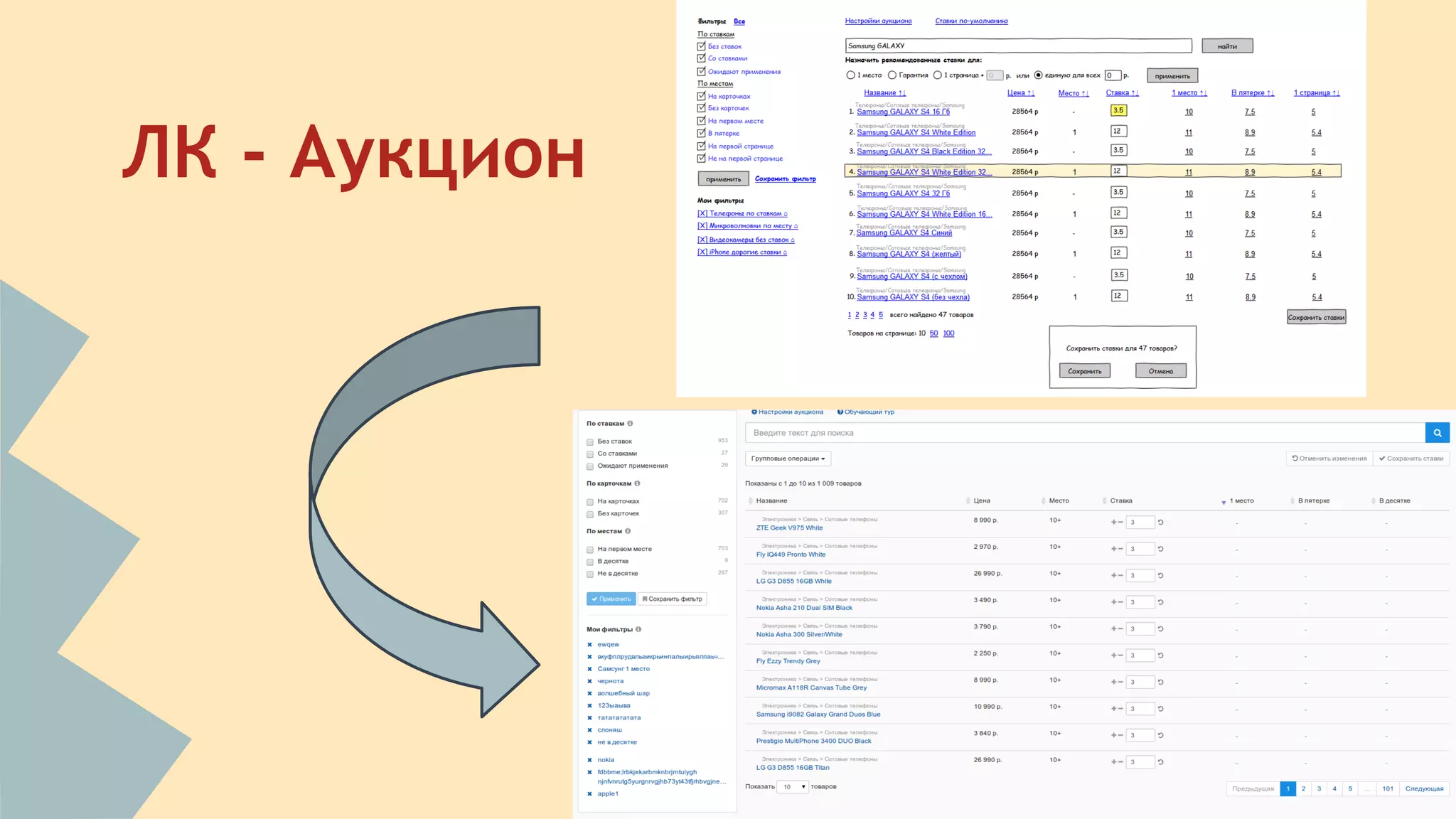
Task: Check 'Без ставок' in lower filter panel
Action: [590, 442]
